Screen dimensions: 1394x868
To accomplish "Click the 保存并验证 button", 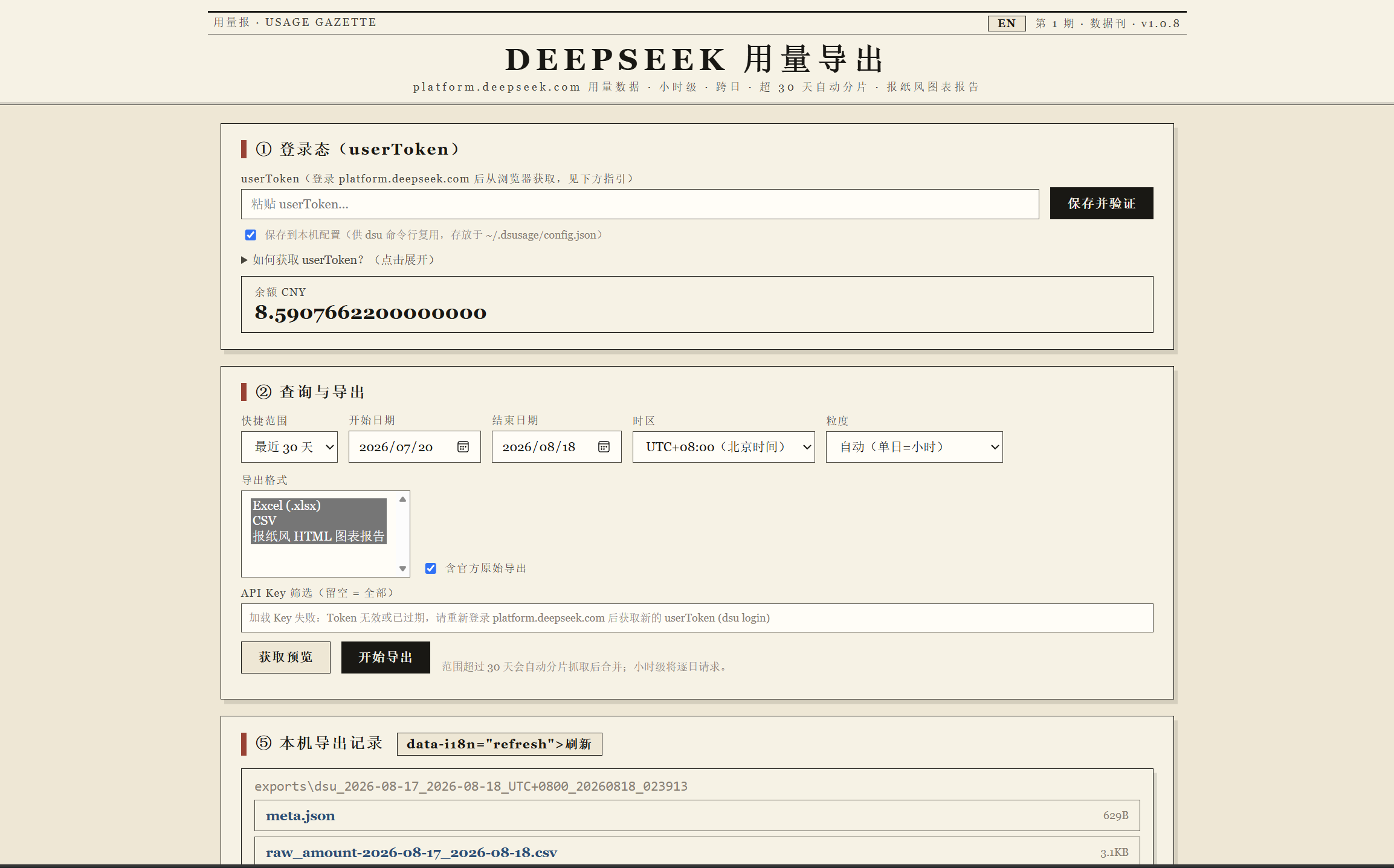I will pos(1102,204).
